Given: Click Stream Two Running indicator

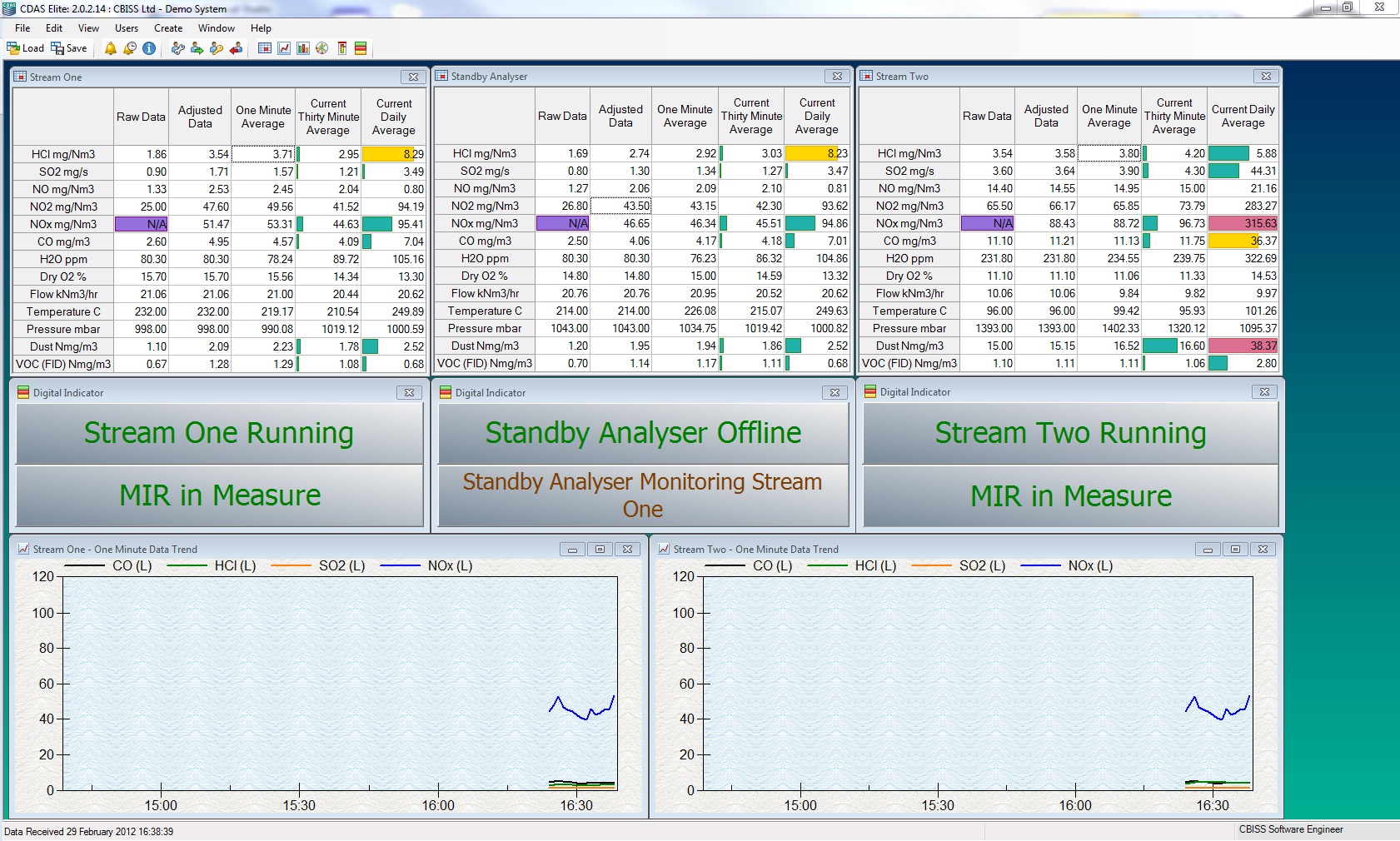Looking at the screenshot, I should click(1070, 433).
